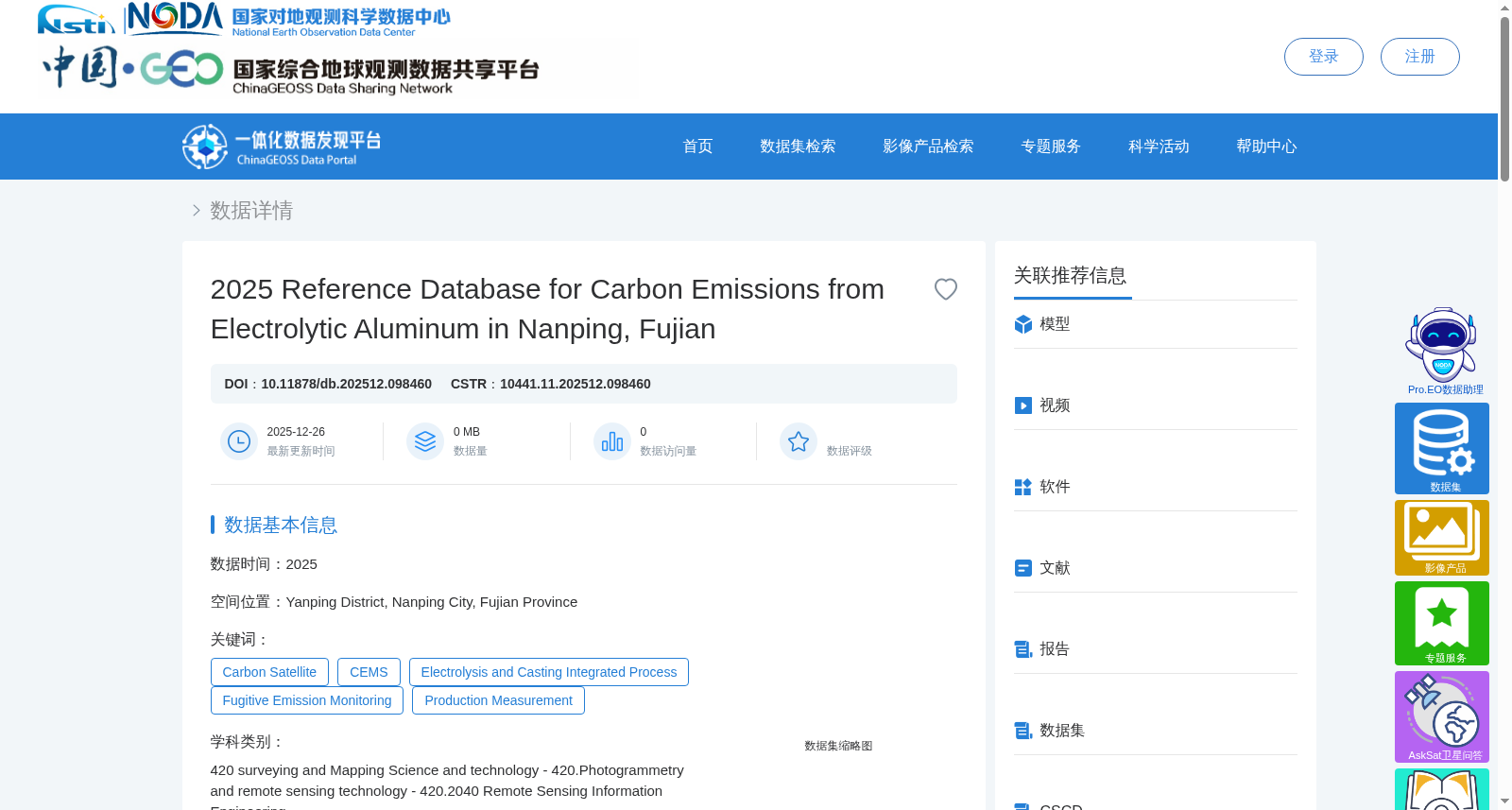Click the 注册 register button
The height and width of the screenshot is (810, 1512).
click(1419, 57)
